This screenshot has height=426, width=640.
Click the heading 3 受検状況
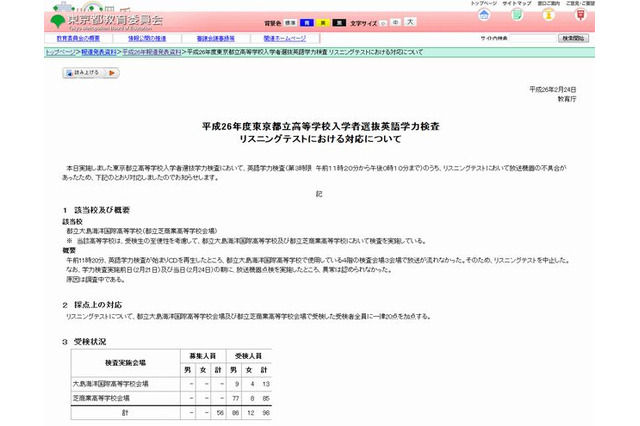(x=84, y=342)
